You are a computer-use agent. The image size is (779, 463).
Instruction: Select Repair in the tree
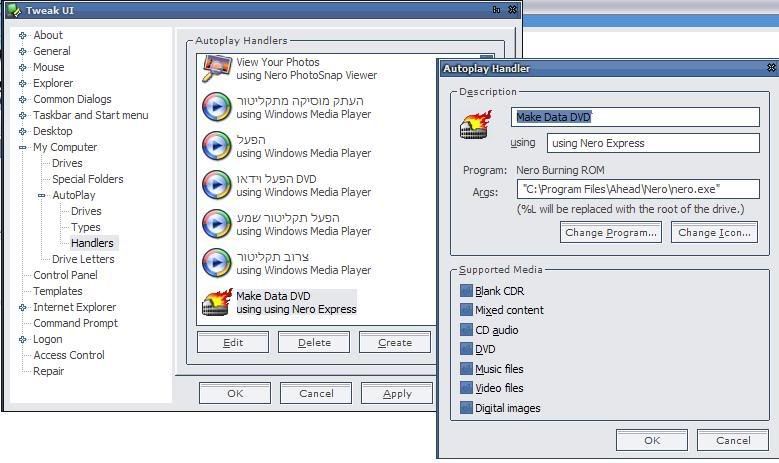pyautogui.click(x=48, y=371)
